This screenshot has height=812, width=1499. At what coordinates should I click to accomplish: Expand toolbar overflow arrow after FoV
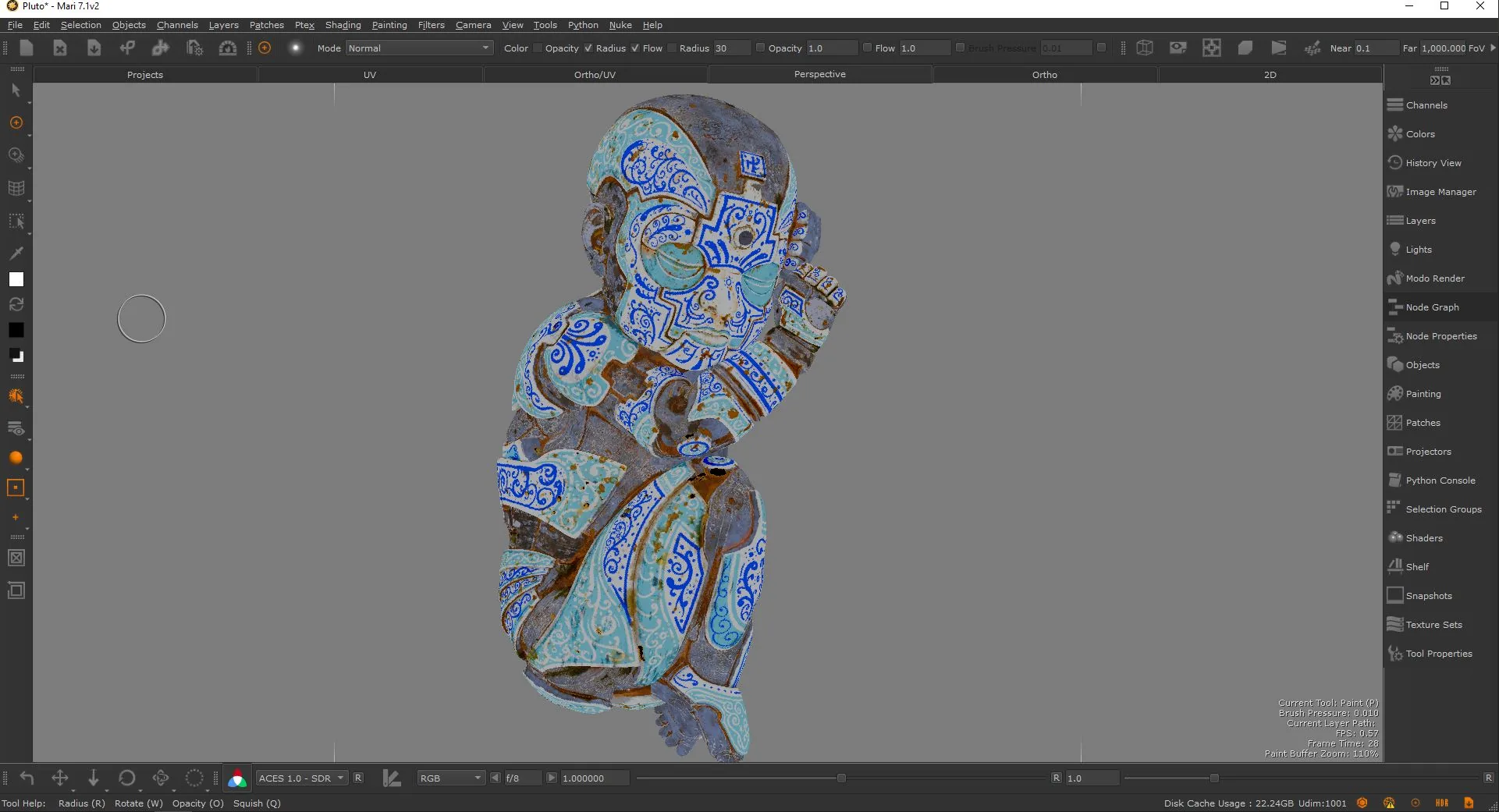pyautogui.click(x=1493, y=48)
